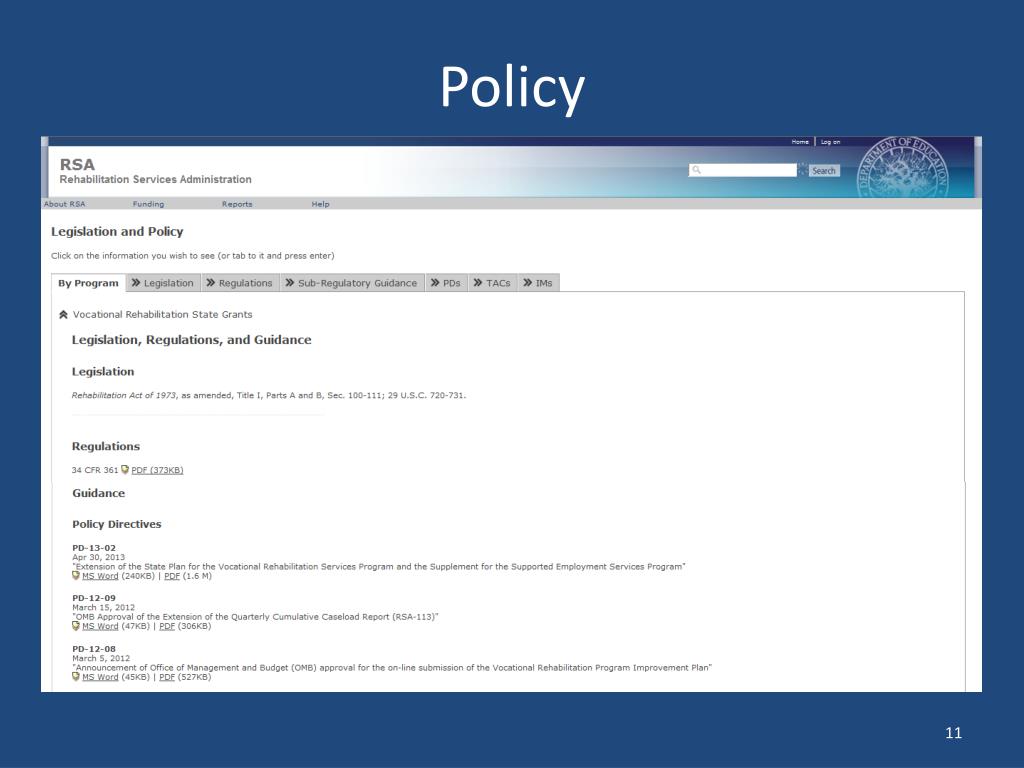Click the Search button
1024x768 pixels.
click(824, 170)
